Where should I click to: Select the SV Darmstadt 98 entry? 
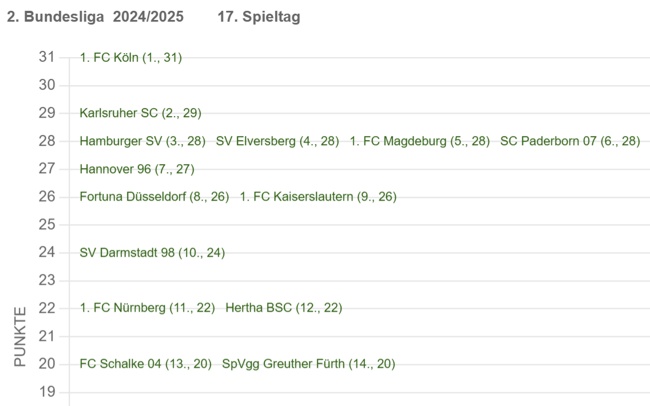[152, 252]
